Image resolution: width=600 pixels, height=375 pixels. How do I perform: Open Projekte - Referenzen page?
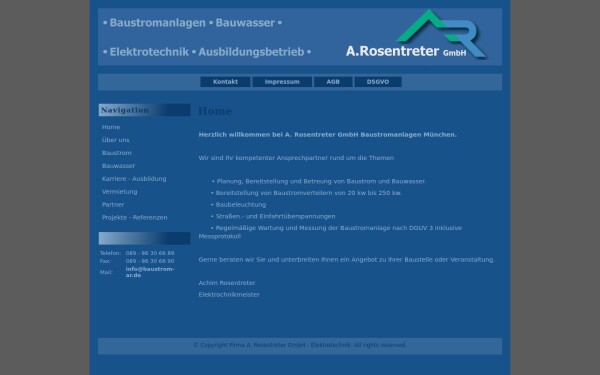point(134,217)
